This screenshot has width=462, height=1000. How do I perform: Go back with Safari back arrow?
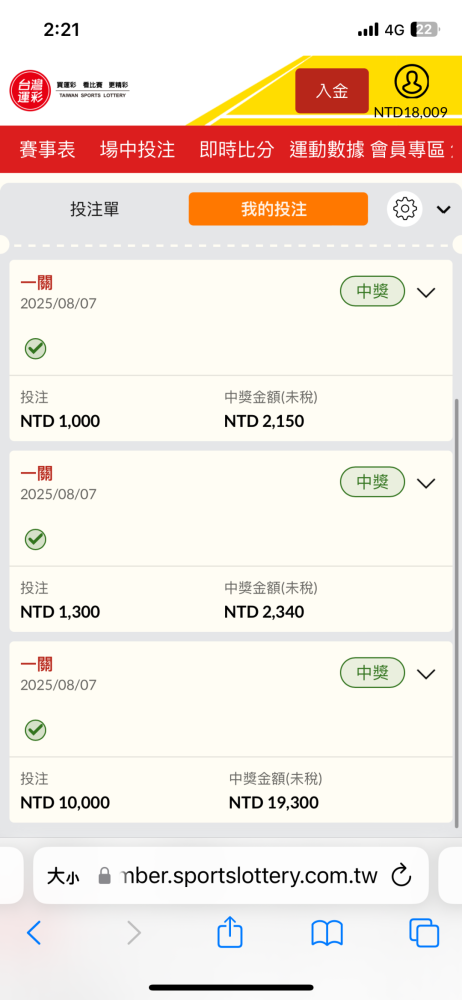(34, 933)
